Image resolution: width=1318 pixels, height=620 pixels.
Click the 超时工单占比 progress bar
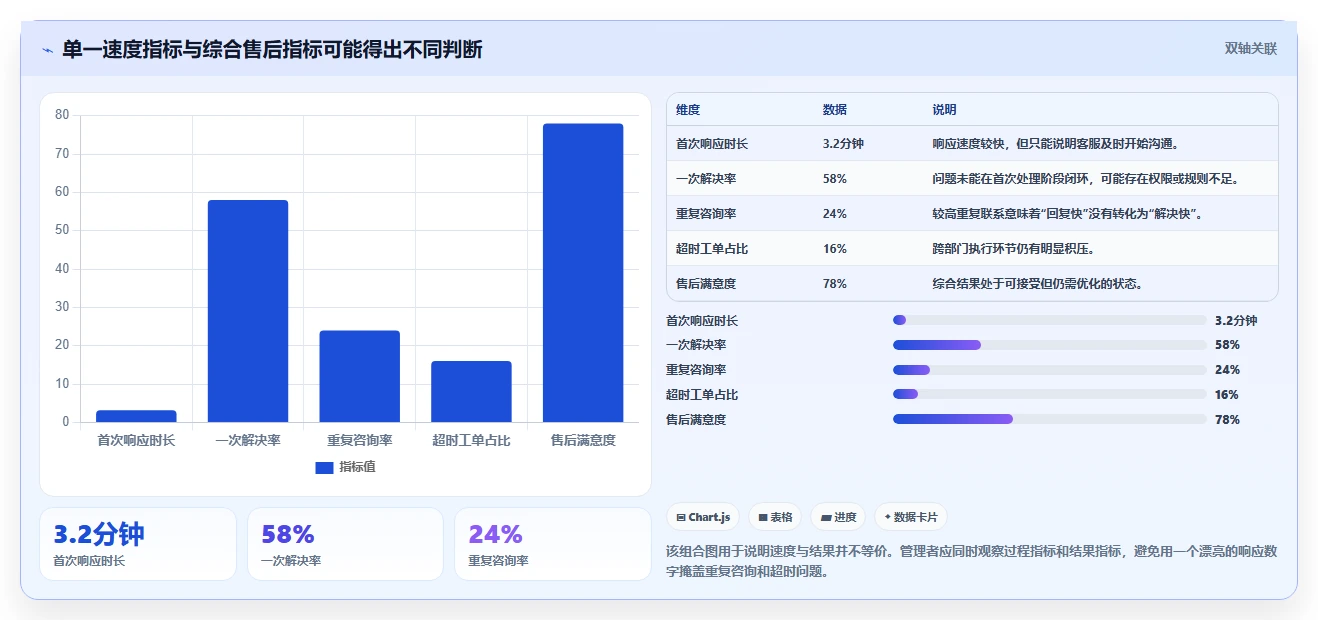click(x=1049, y=394)
